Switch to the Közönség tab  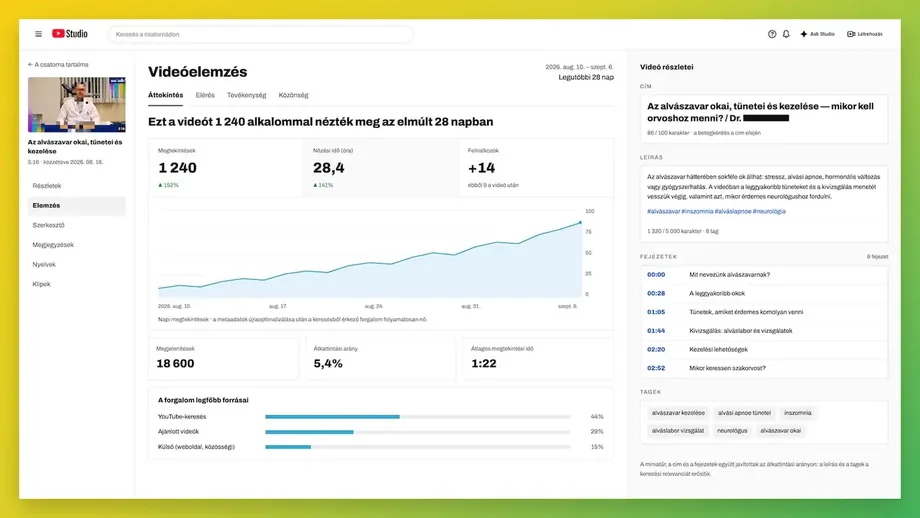pyautogui.click(x=293, y=95)
